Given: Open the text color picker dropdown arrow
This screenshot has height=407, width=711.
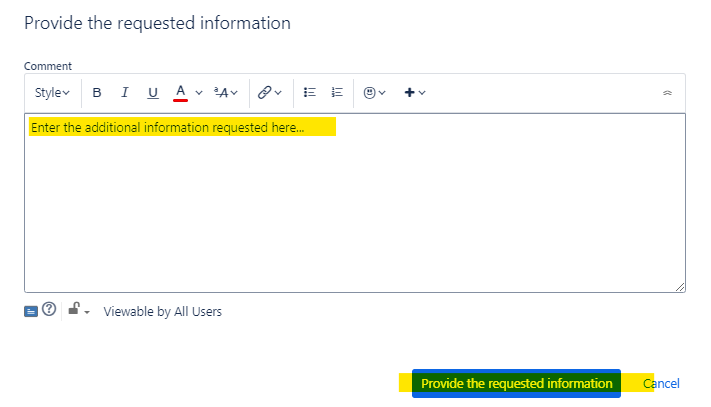Looking at the screenshot, I should [x=198, y=93].
